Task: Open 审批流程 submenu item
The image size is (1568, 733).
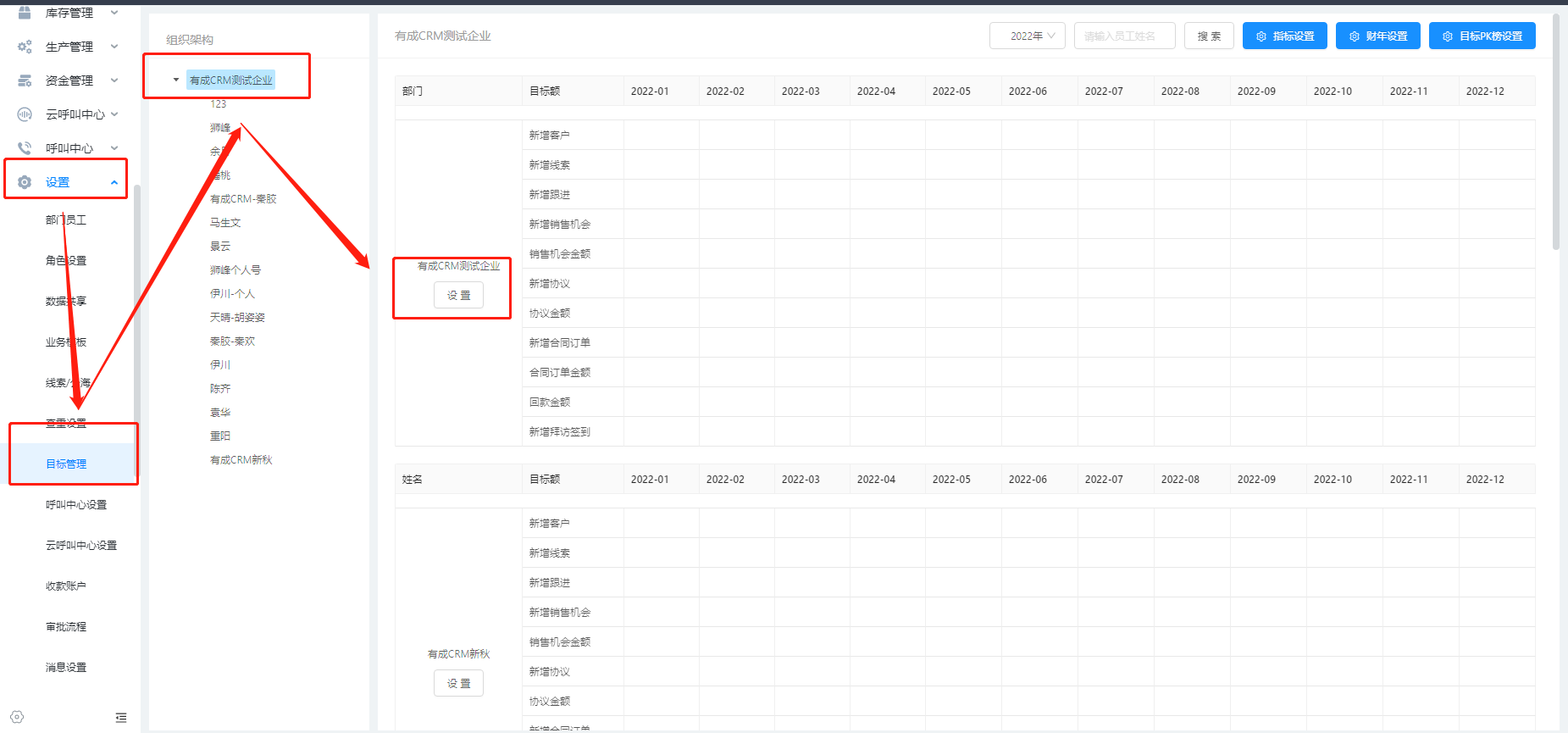Action: (66, 627)
